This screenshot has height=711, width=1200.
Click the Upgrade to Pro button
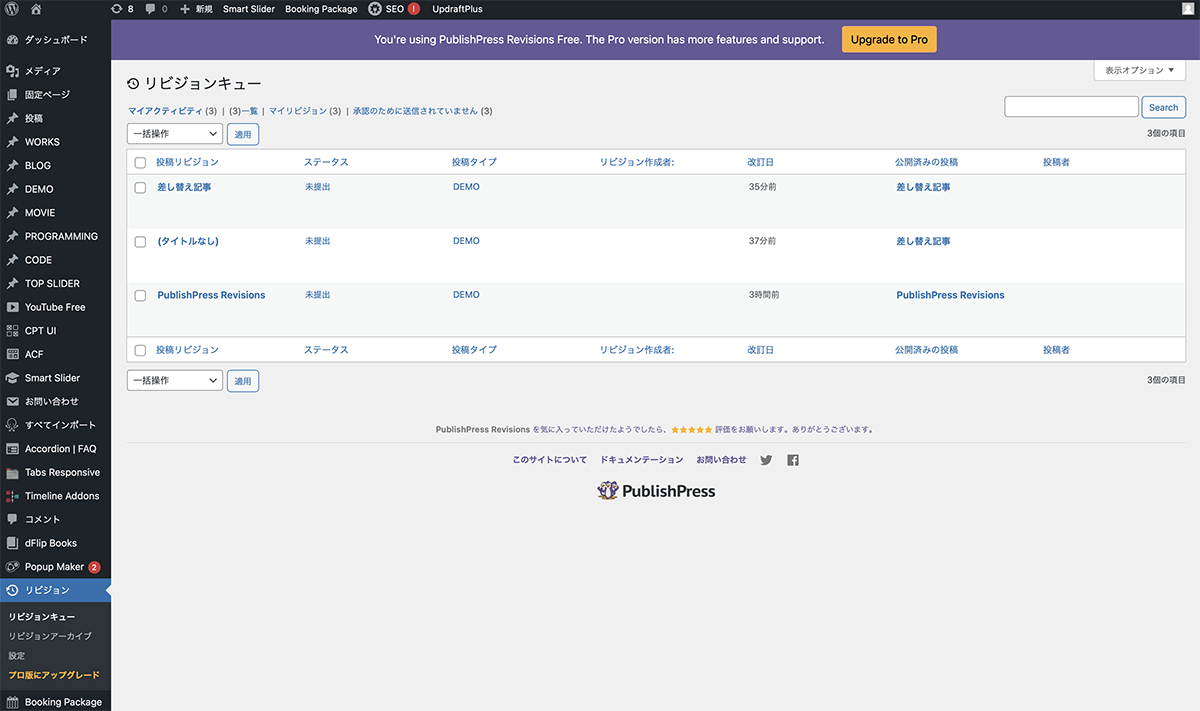(888, 40)
